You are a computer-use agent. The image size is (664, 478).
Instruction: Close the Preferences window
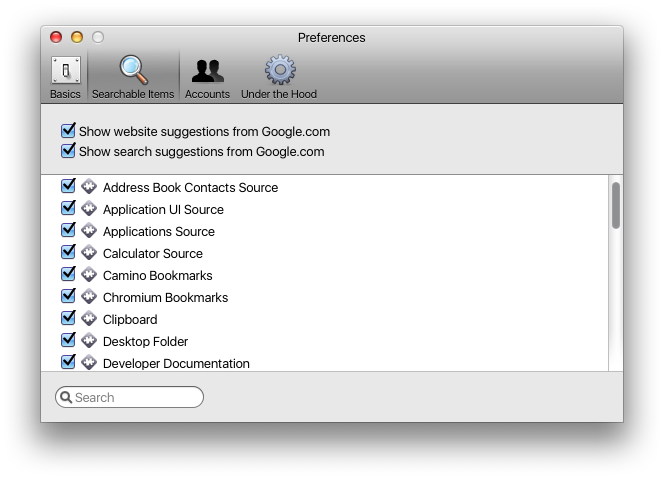[x=56, y=38]
